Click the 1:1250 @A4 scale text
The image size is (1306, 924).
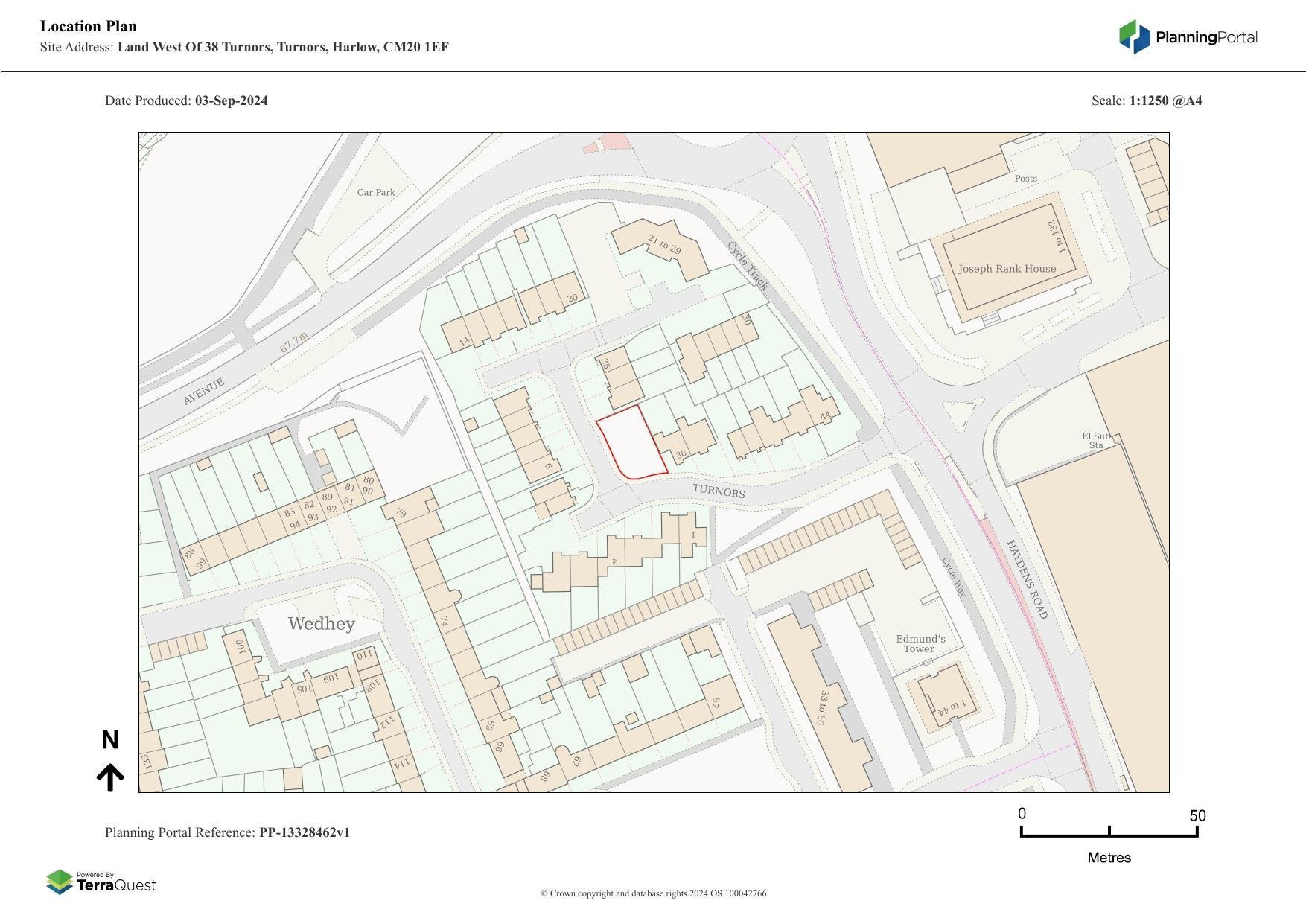(1165, 101)
